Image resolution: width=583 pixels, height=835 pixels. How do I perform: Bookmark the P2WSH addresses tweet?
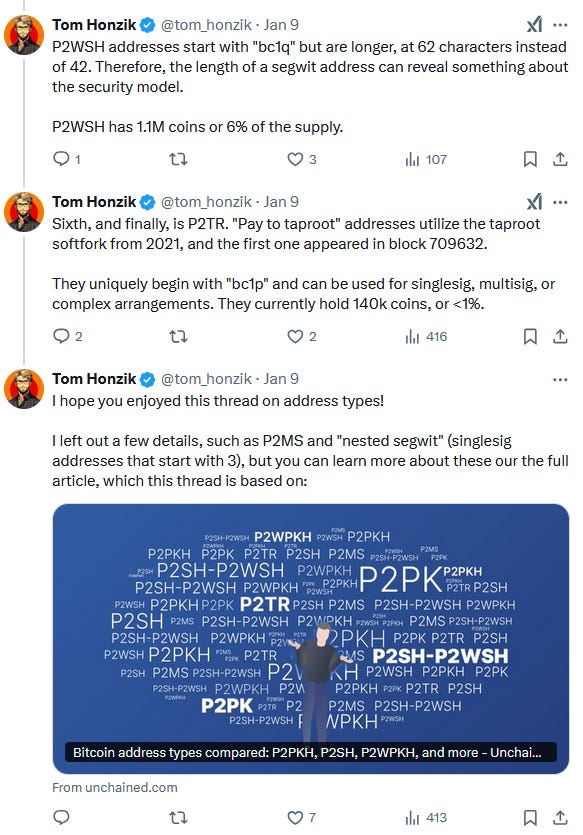(x=530, y=159)
